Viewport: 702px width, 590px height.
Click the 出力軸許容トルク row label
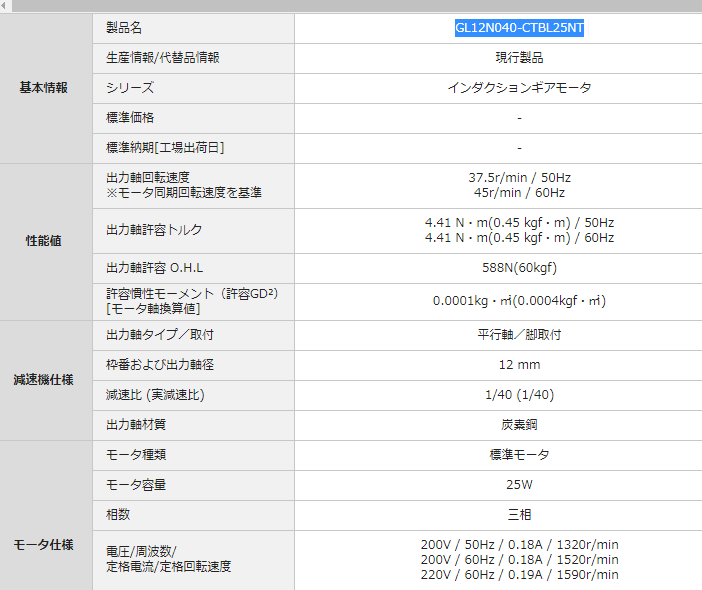pyautogui.click(x=154, y=230)
